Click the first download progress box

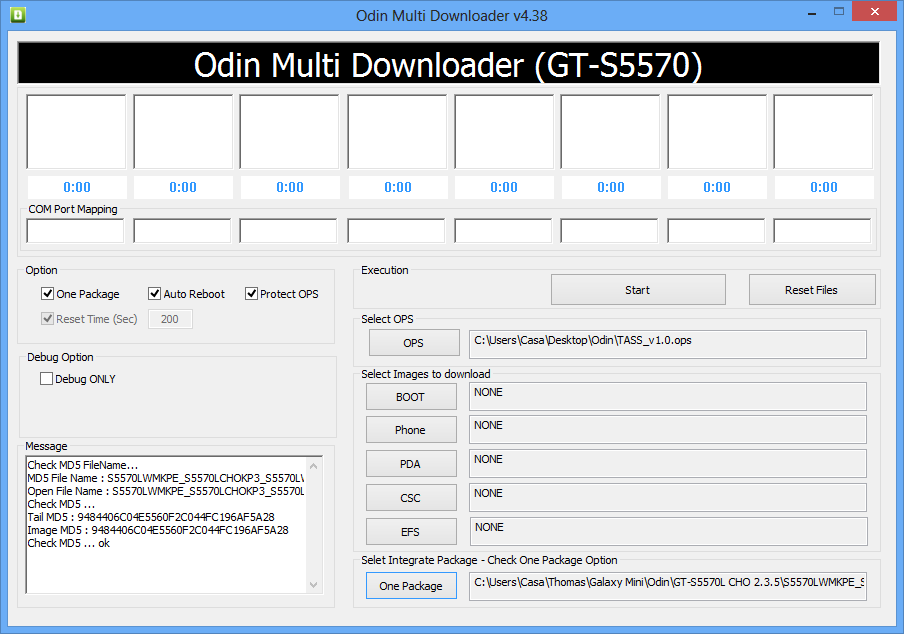[x=76, y=131]
